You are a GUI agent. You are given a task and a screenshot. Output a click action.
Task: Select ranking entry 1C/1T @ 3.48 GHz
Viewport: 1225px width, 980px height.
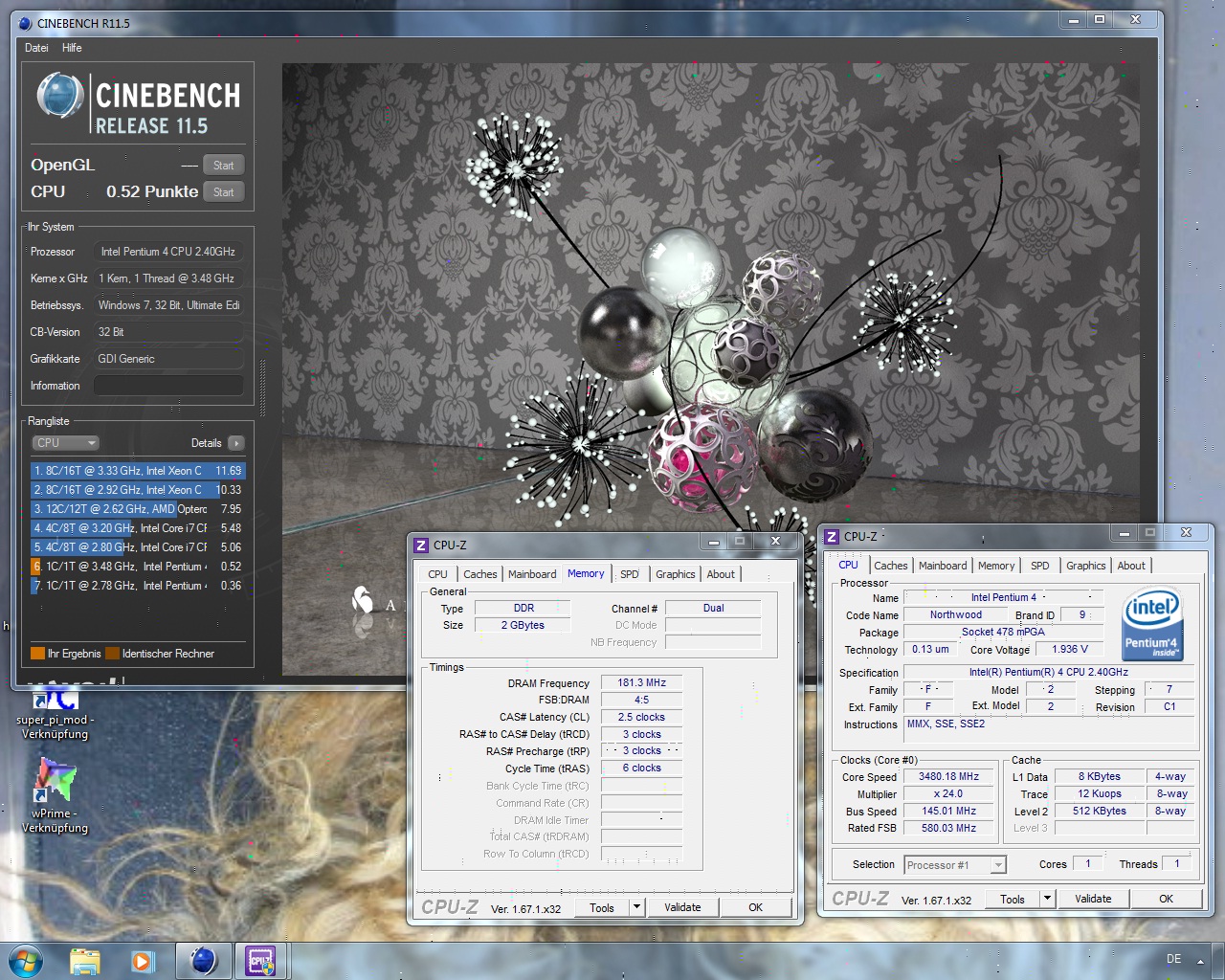click(x=138, y=567)
